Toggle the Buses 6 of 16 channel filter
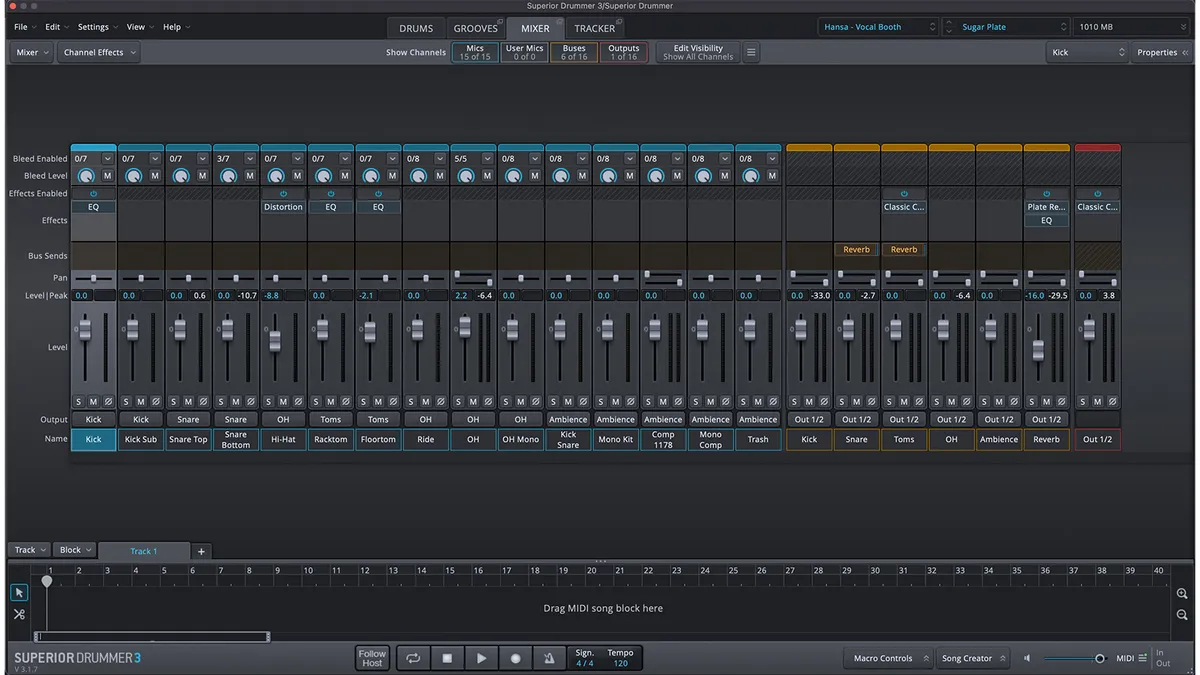1200x675 pixels. pos(574,52)
